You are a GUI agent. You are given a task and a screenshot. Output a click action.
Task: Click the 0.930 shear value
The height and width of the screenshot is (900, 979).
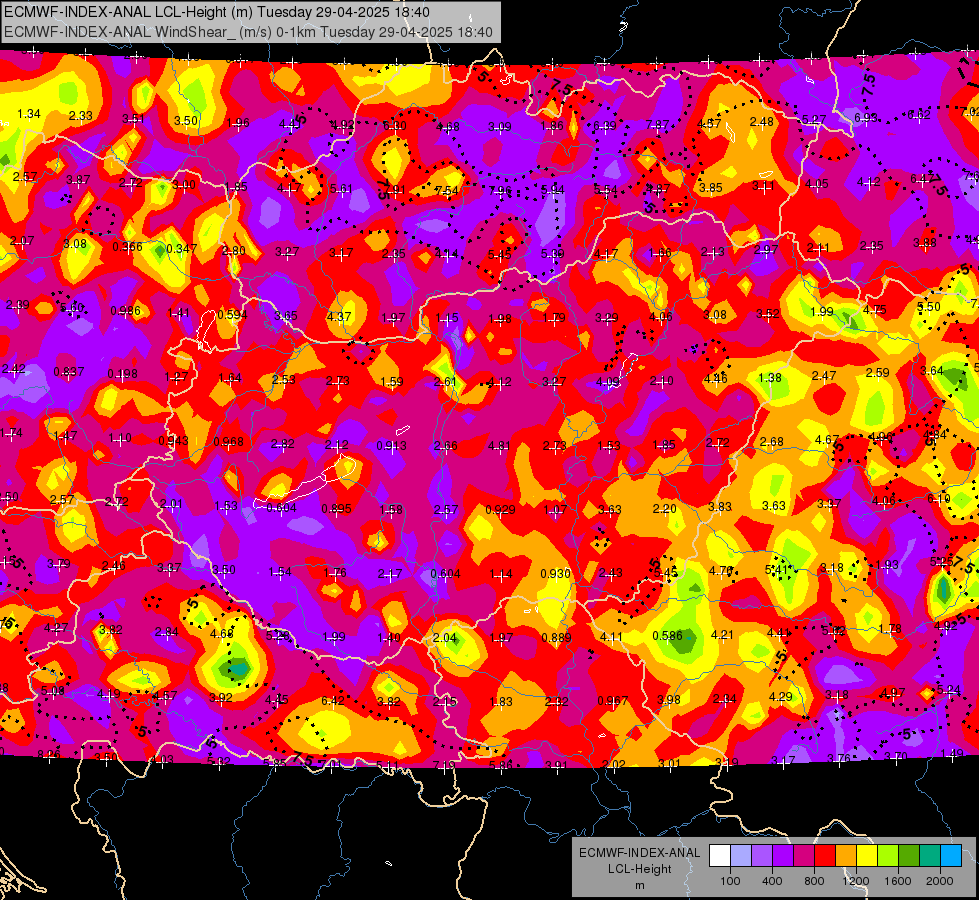pos(555,573)
